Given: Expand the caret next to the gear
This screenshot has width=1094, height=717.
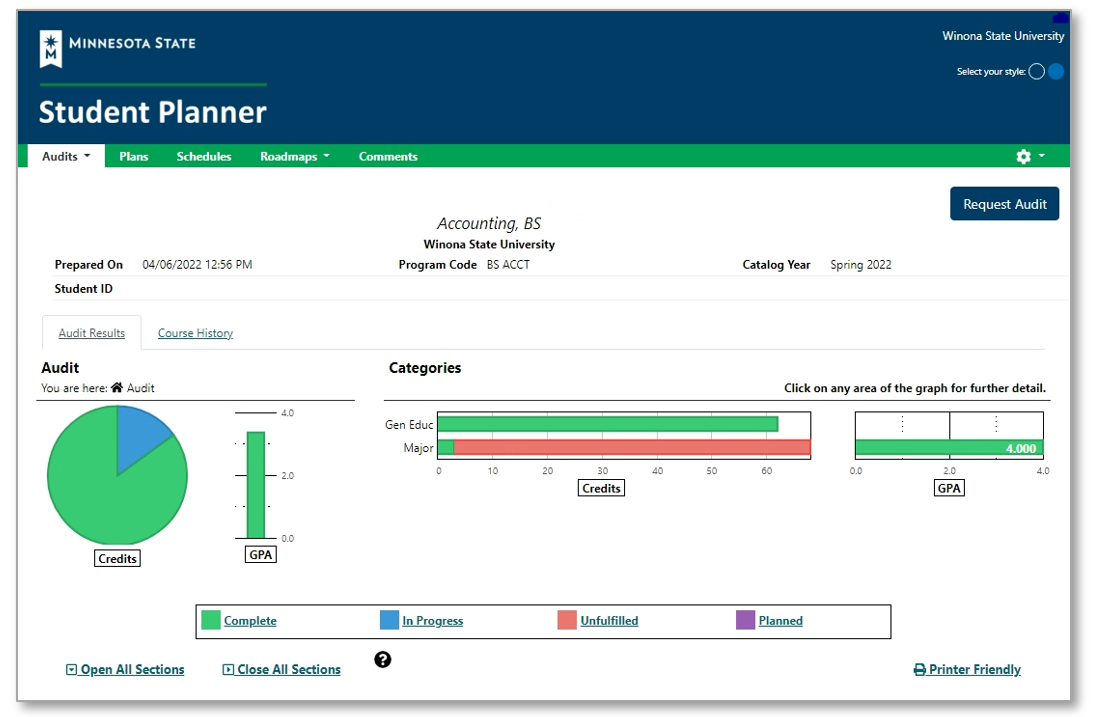Looking at the screenshot, I should pyautogui.click(x=1042, y=156).
